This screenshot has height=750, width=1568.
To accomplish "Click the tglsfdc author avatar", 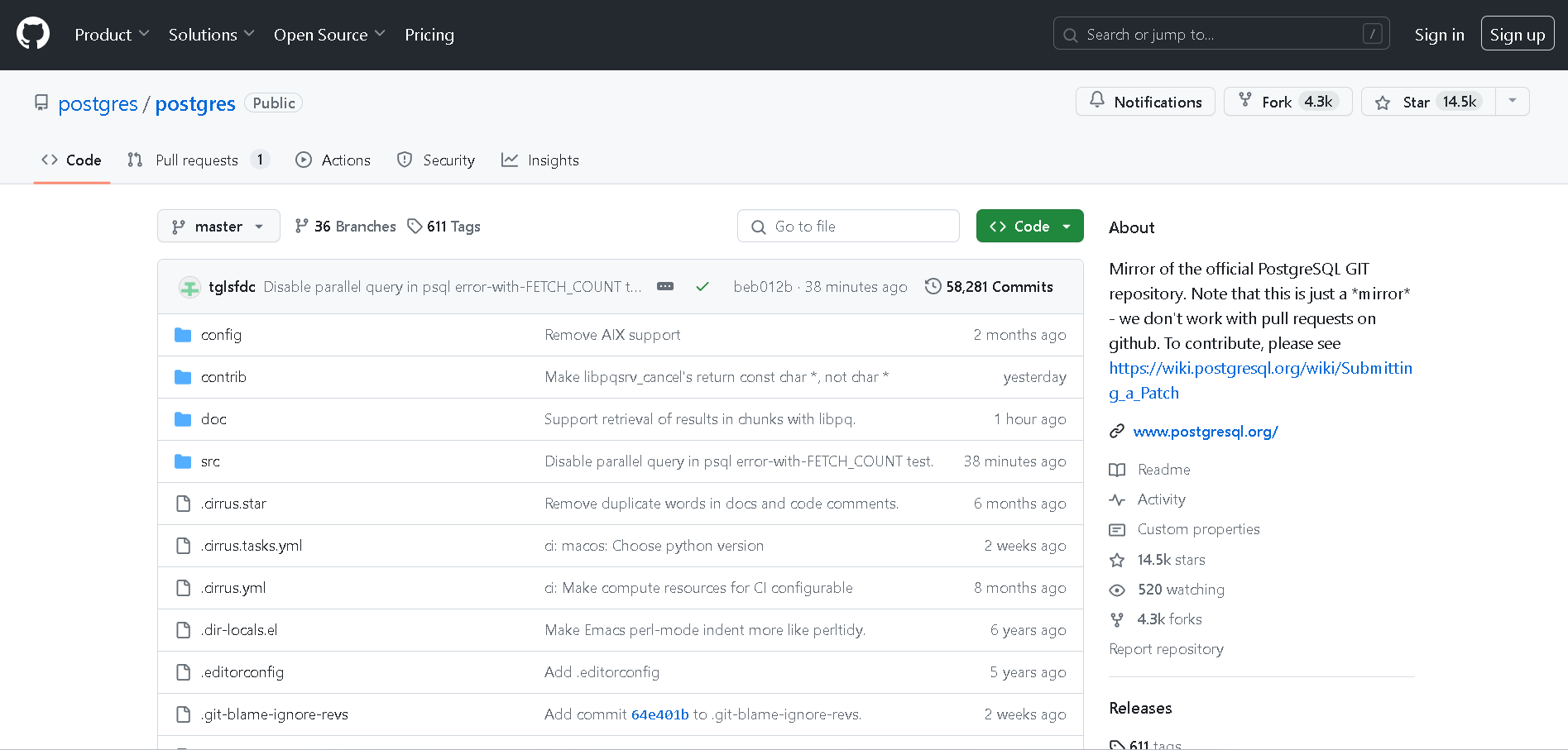I will click(x=189, y=287).
